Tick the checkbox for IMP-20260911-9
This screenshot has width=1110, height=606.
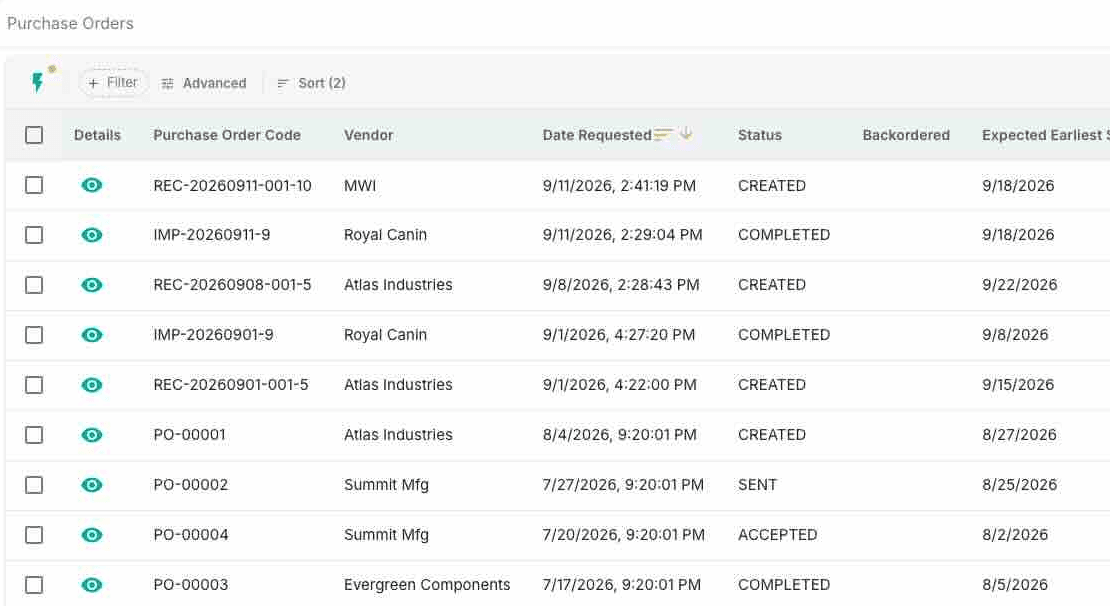tap(34, 235)
